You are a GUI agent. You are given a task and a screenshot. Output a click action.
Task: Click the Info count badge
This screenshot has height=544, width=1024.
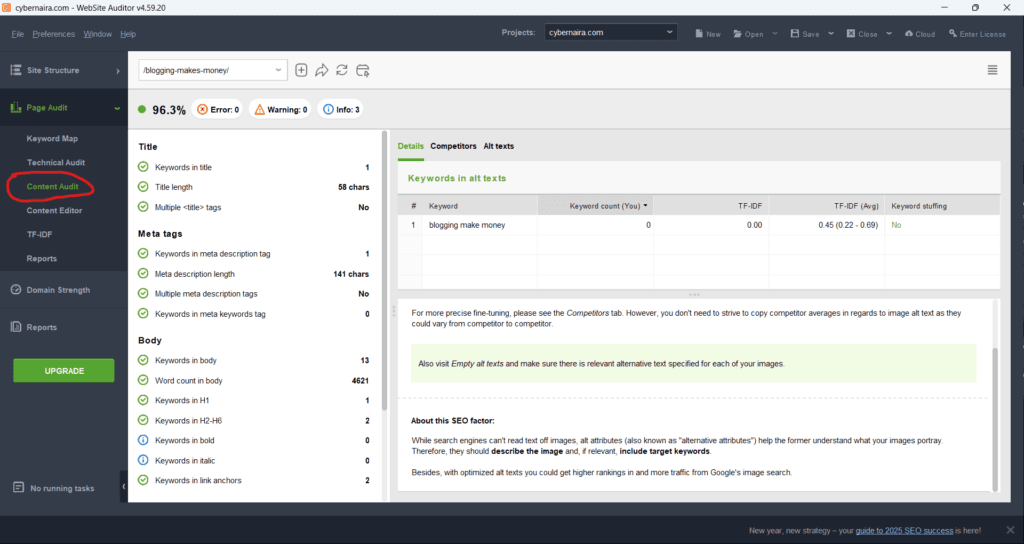(341, 109)
